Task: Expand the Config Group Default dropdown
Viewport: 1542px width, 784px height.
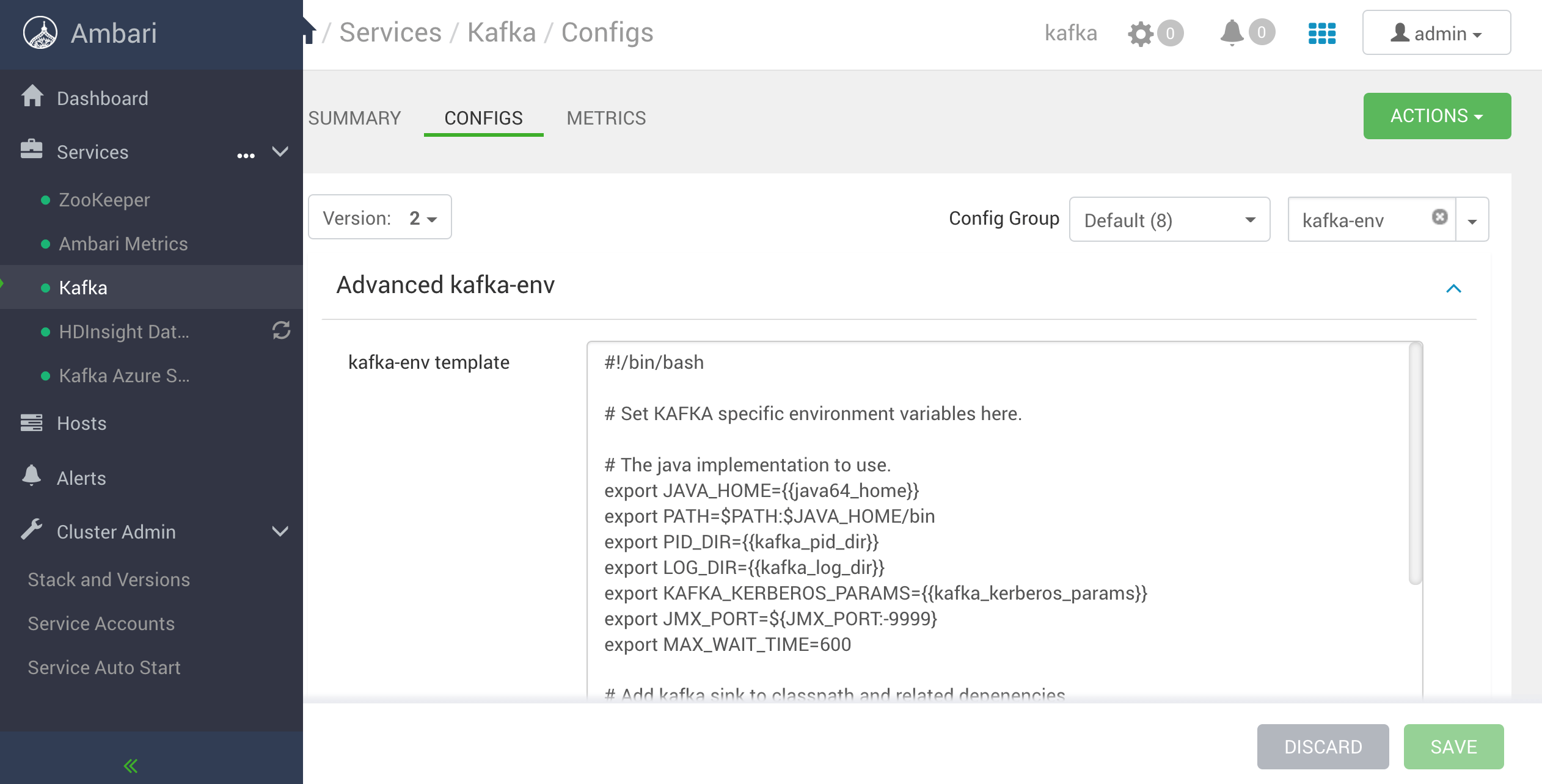Action: point(1168,220)
